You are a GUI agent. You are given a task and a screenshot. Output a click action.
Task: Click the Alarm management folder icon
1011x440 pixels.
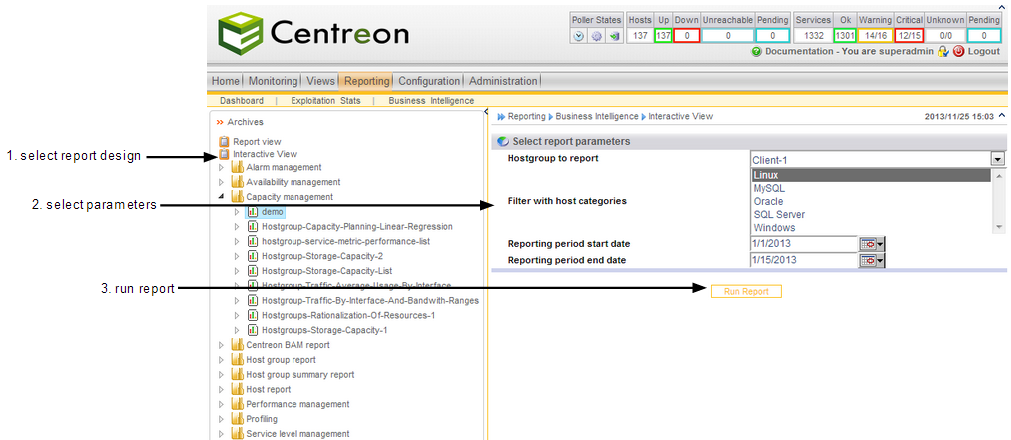(x=238, y=167)
